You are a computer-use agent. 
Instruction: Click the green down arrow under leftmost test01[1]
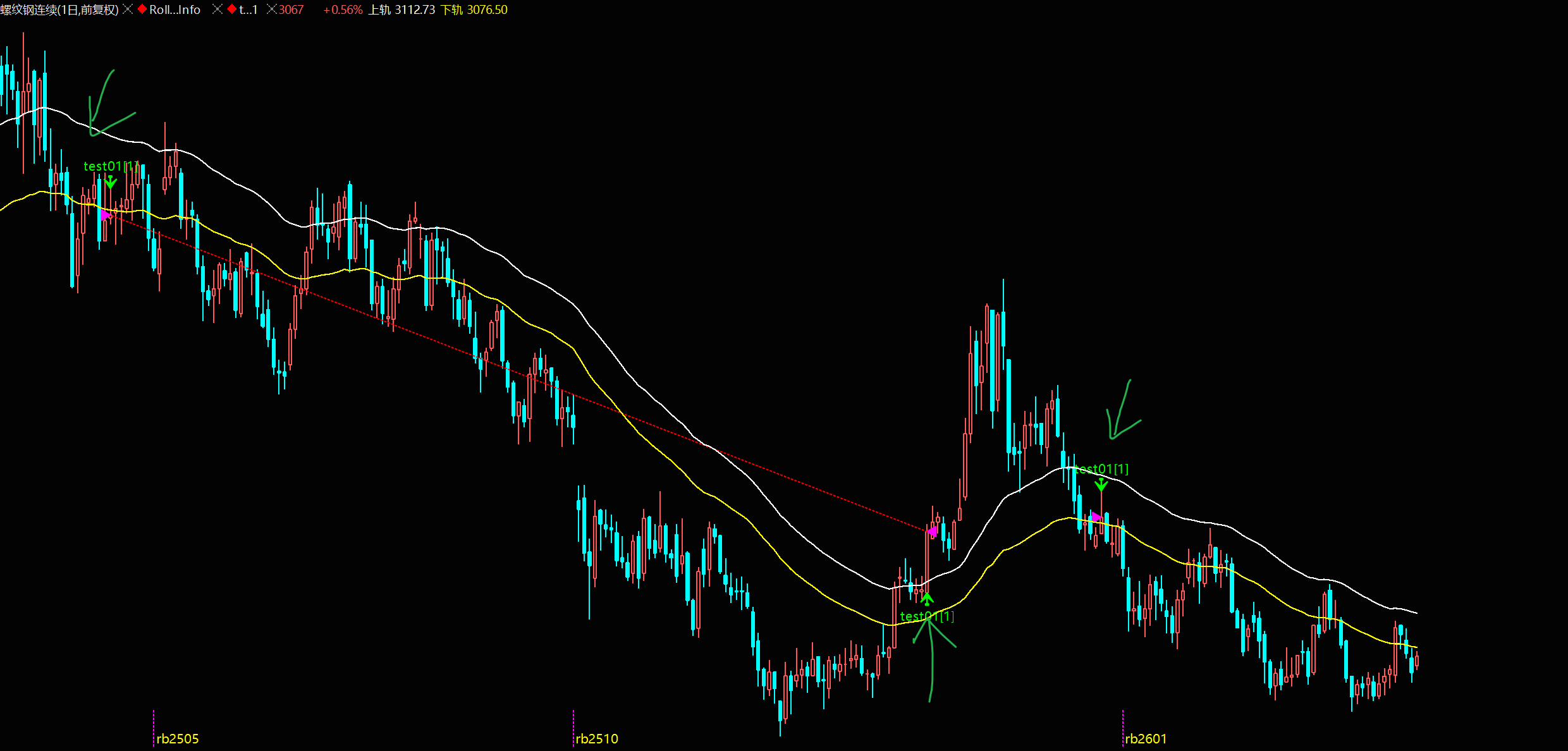coord(111,183)
